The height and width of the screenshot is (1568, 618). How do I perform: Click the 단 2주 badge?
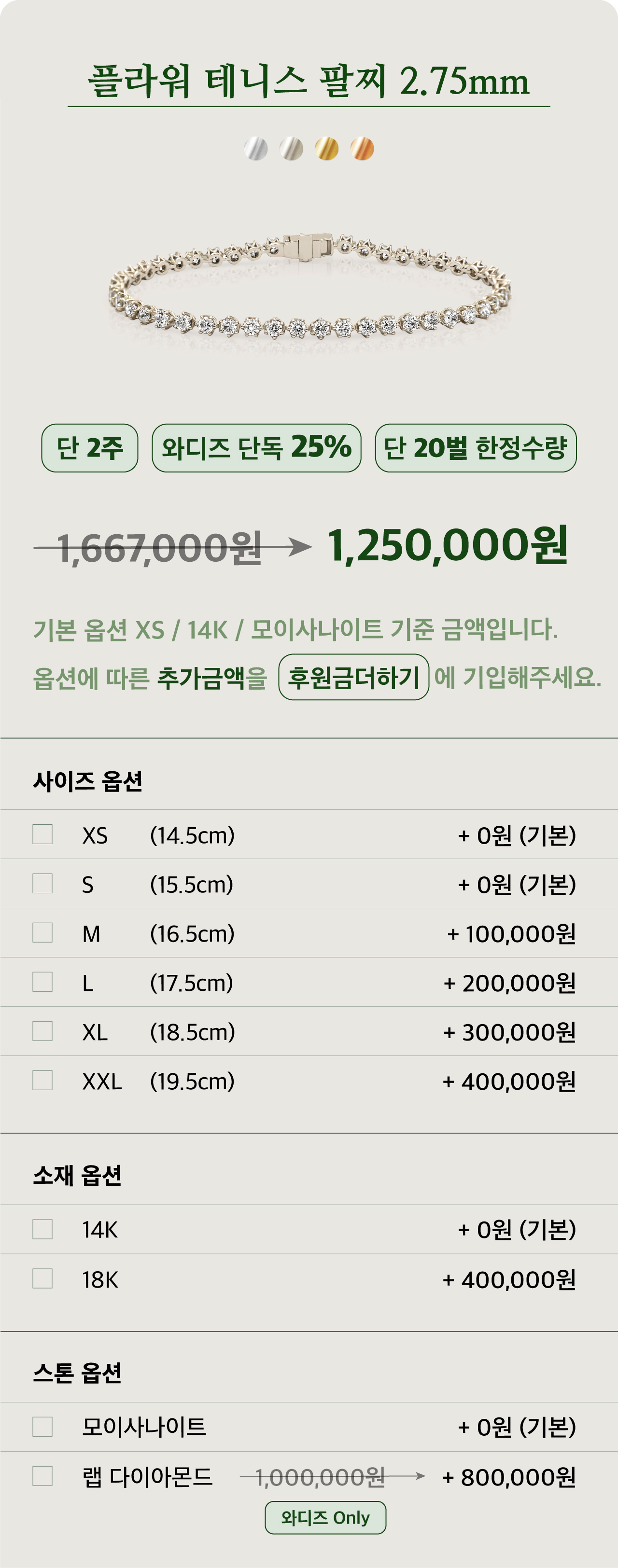[89, 448]
